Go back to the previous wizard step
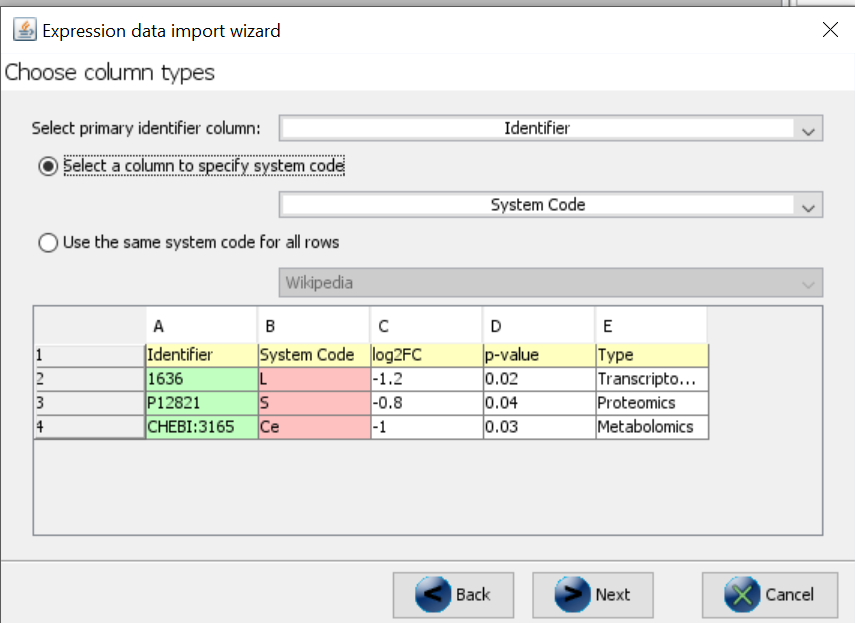This screenshot has width=855, height=623. click(x=453, y=594)
